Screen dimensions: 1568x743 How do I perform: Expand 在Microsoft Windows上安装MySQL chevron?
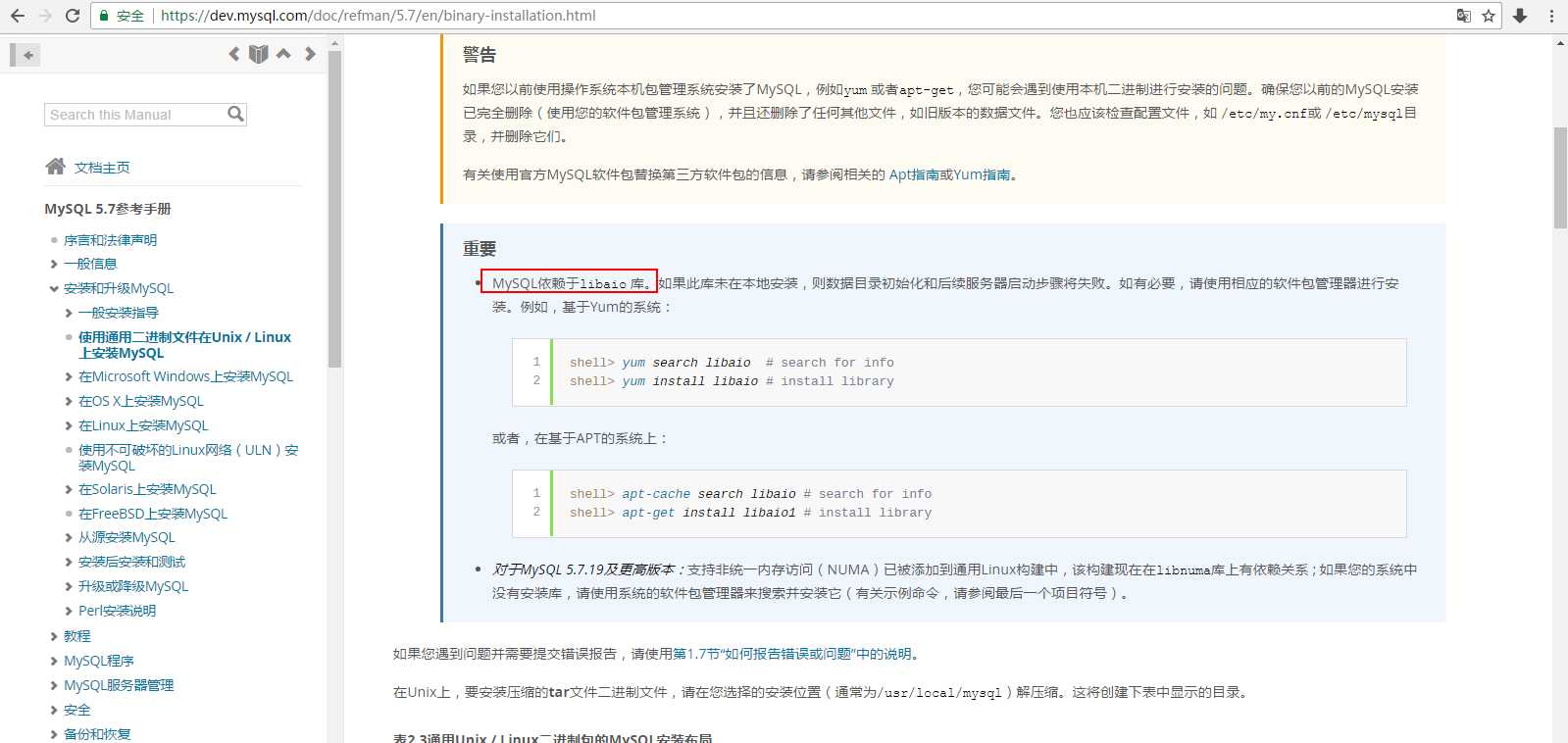tap(69, 376)
